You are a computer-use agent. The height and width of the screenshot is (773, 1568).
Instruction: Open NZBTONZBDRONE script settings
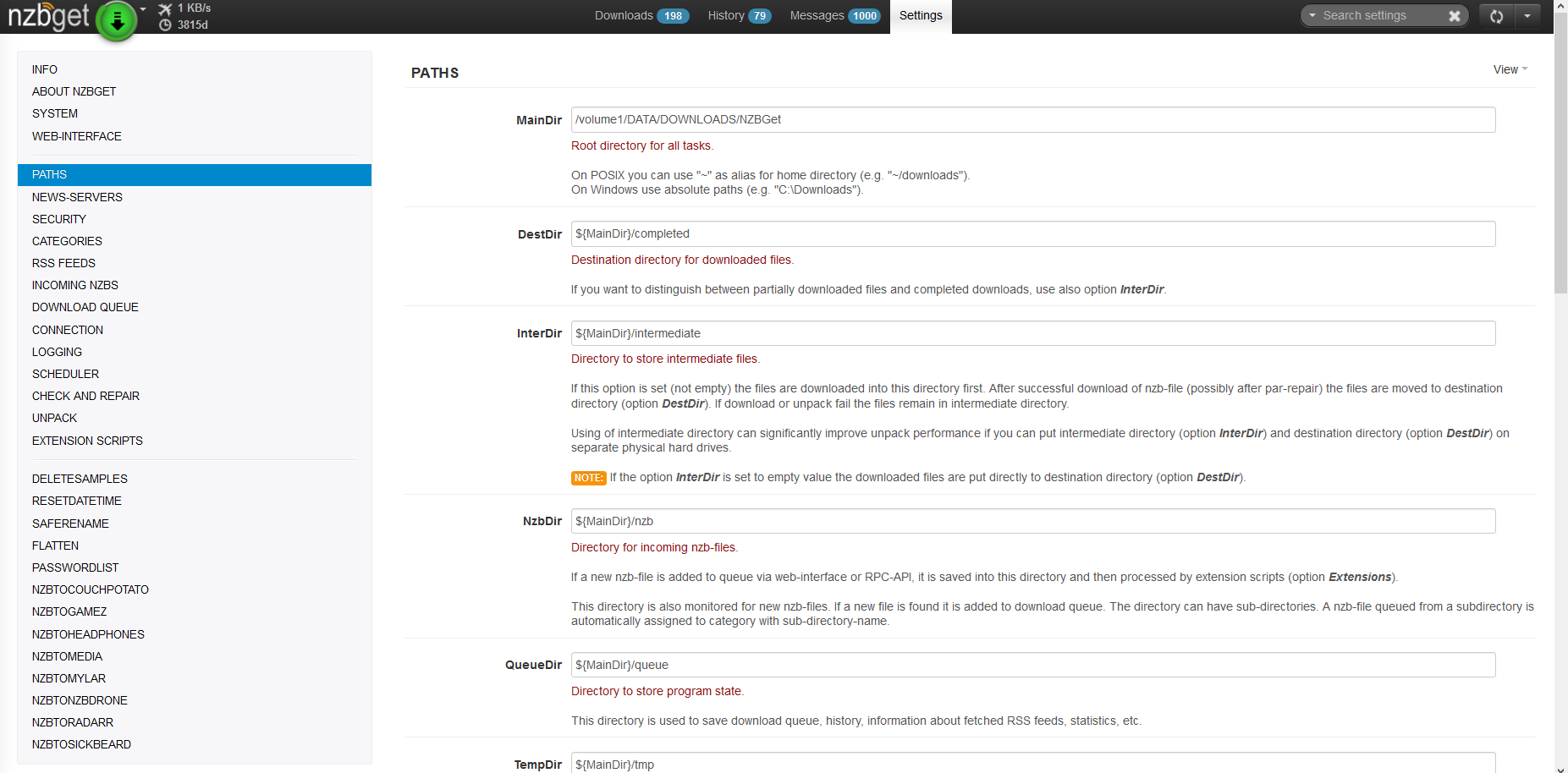(195, 700)
